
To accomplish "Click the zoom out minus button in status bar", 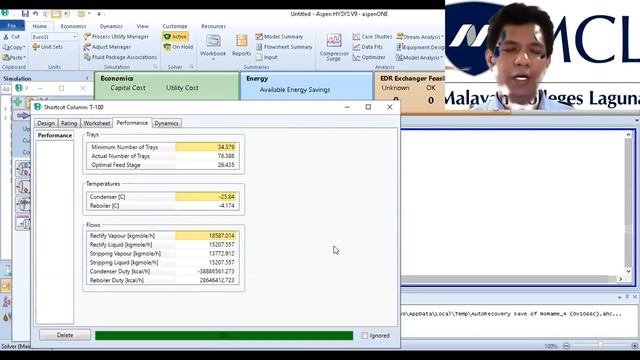I will click(566, 346).
